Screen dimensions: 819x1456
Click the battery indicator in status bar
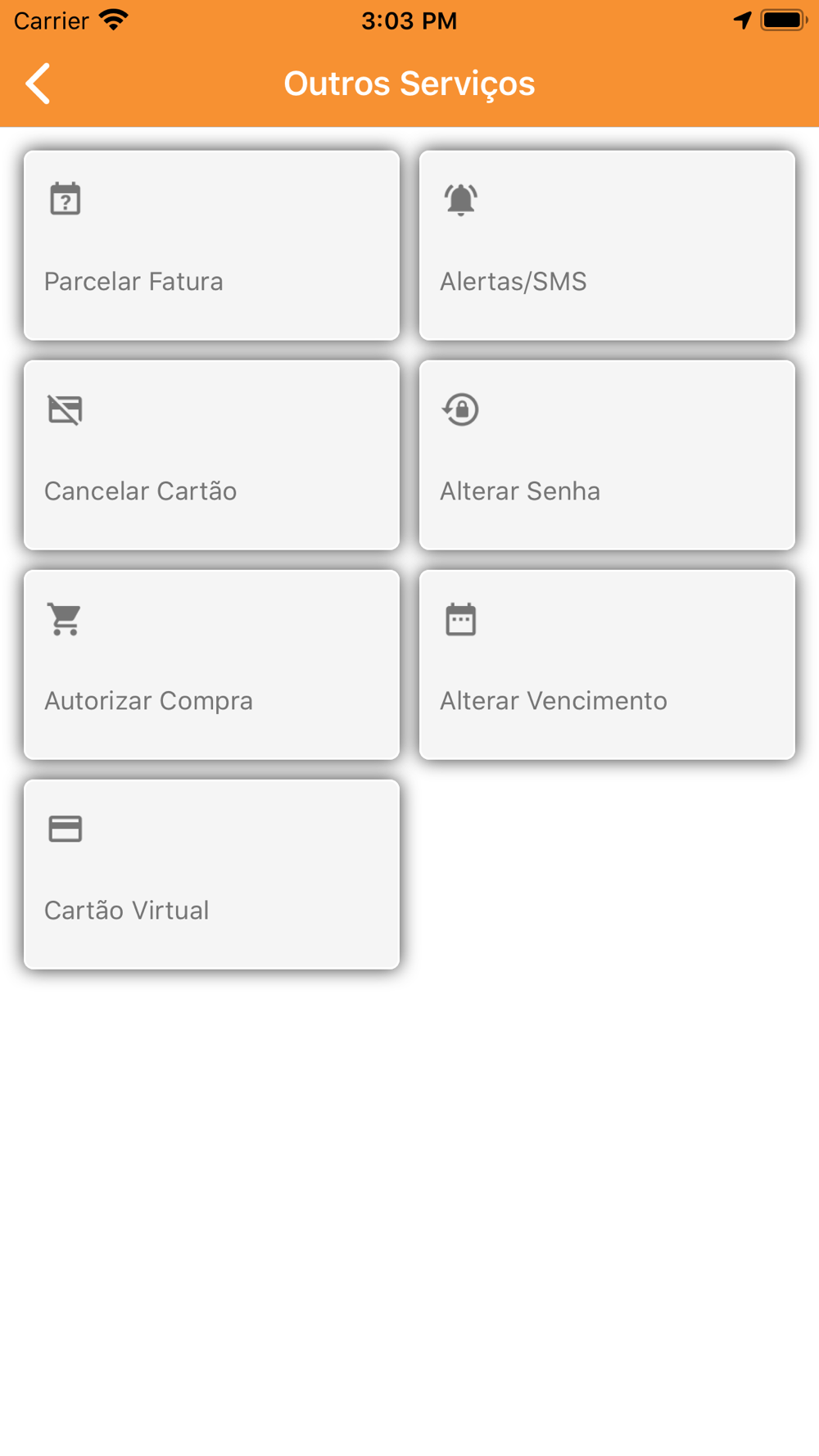tap(784, 20)
